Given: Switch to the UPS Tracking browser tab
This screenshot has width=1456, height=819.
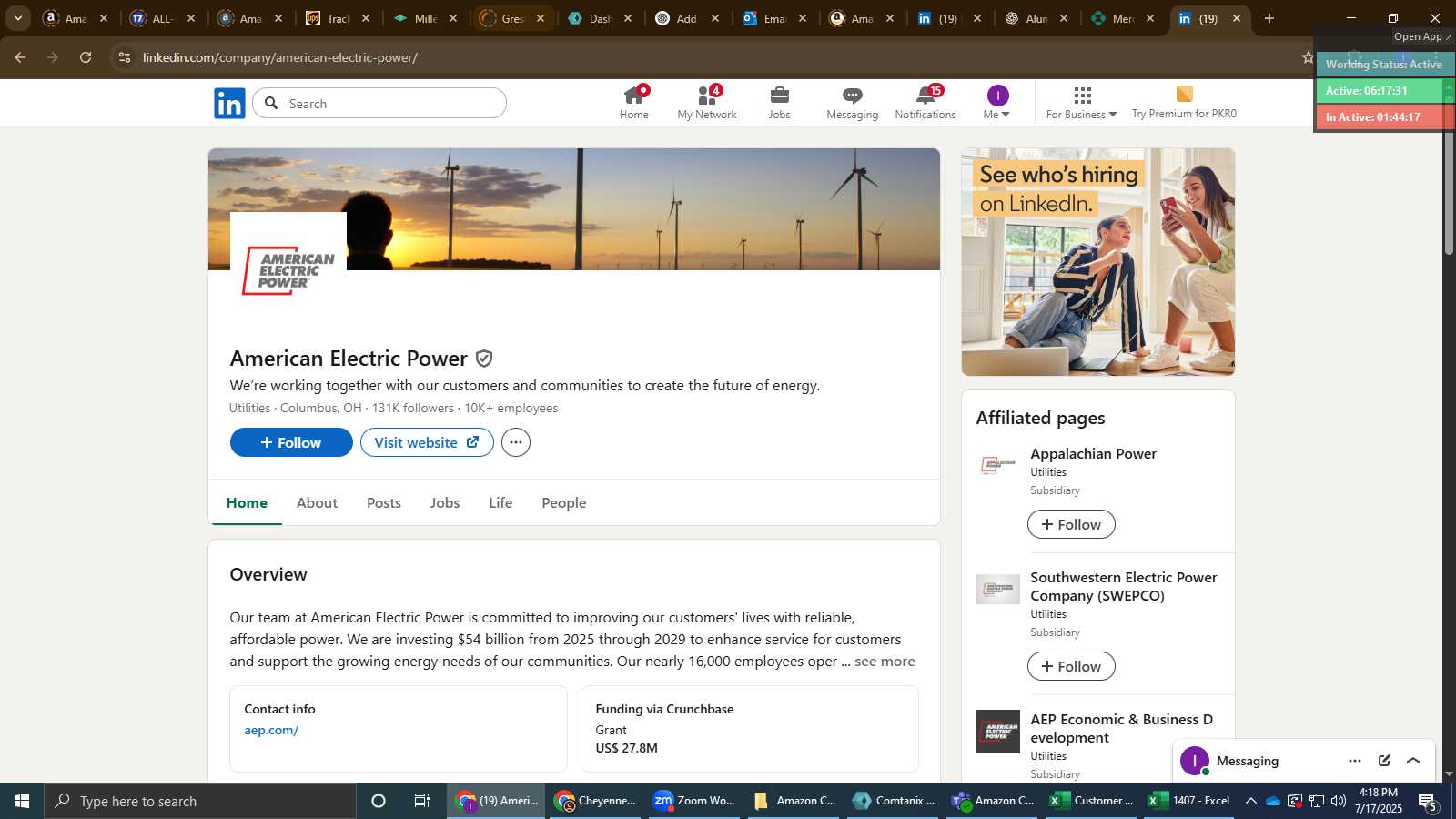Looking at the screenshot, I should click(x=338, y=18).
